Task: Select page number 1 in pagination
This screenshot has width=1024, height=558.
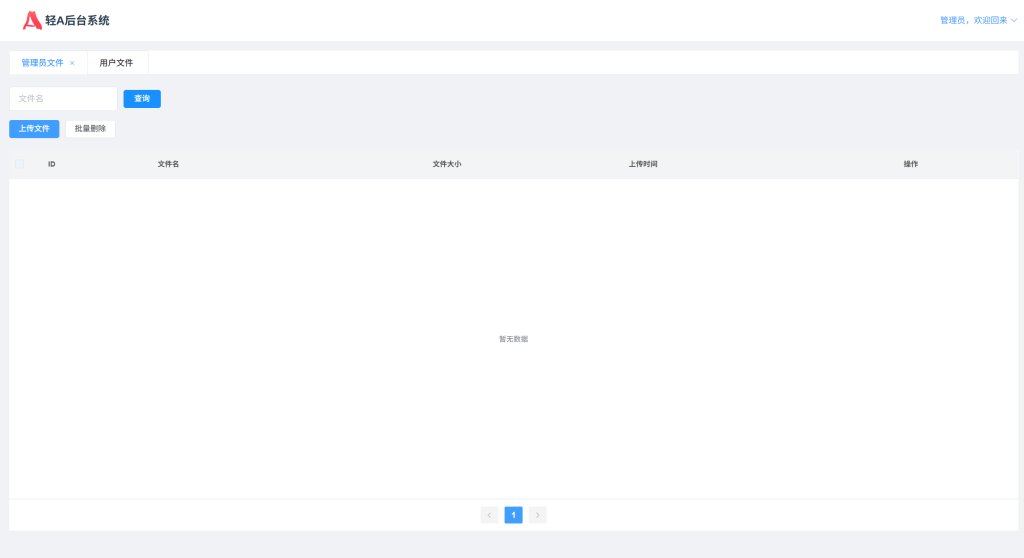Action: tap(514, 515)
